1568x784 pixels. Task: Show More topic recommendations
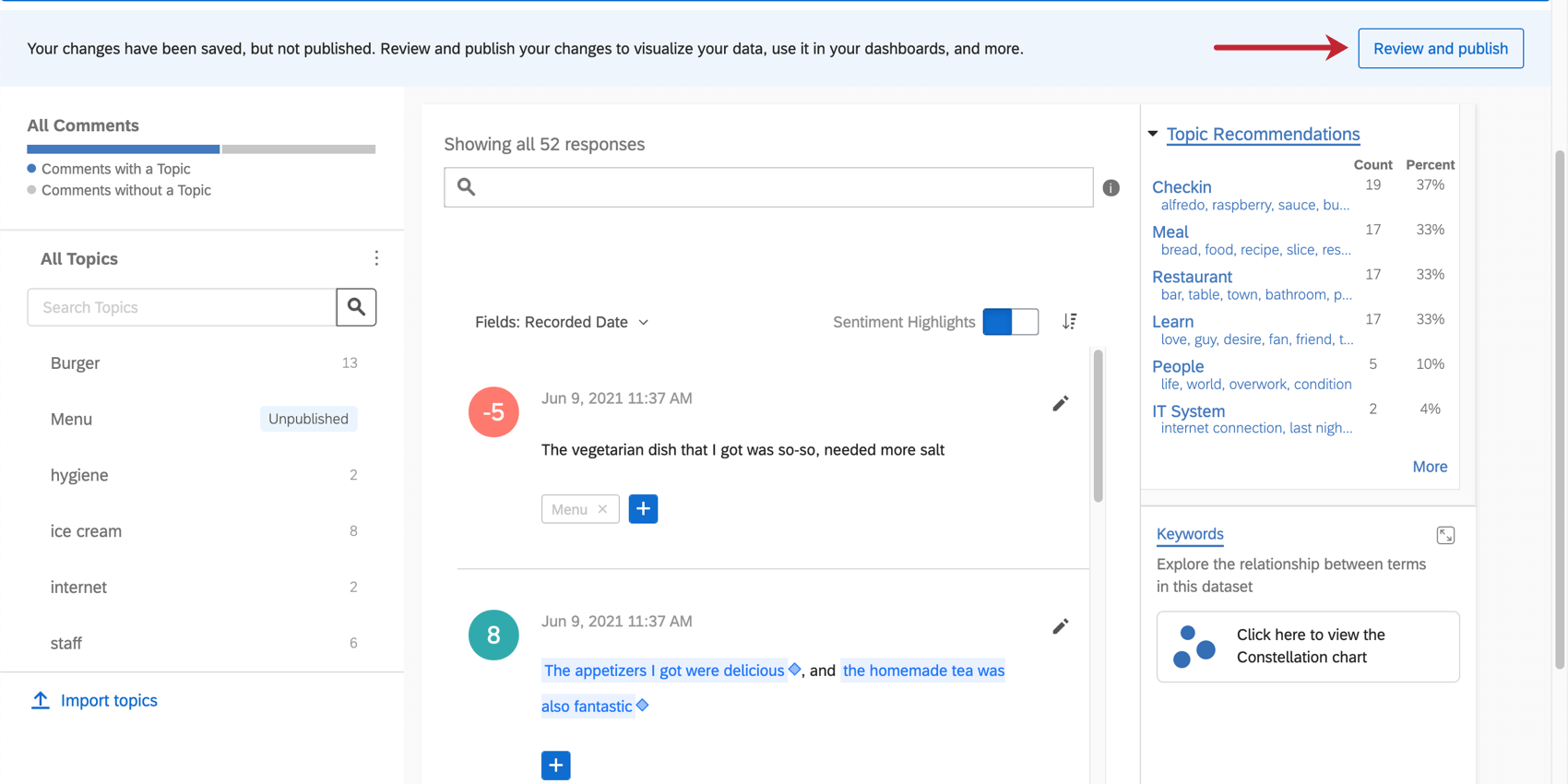(1430, 467)
